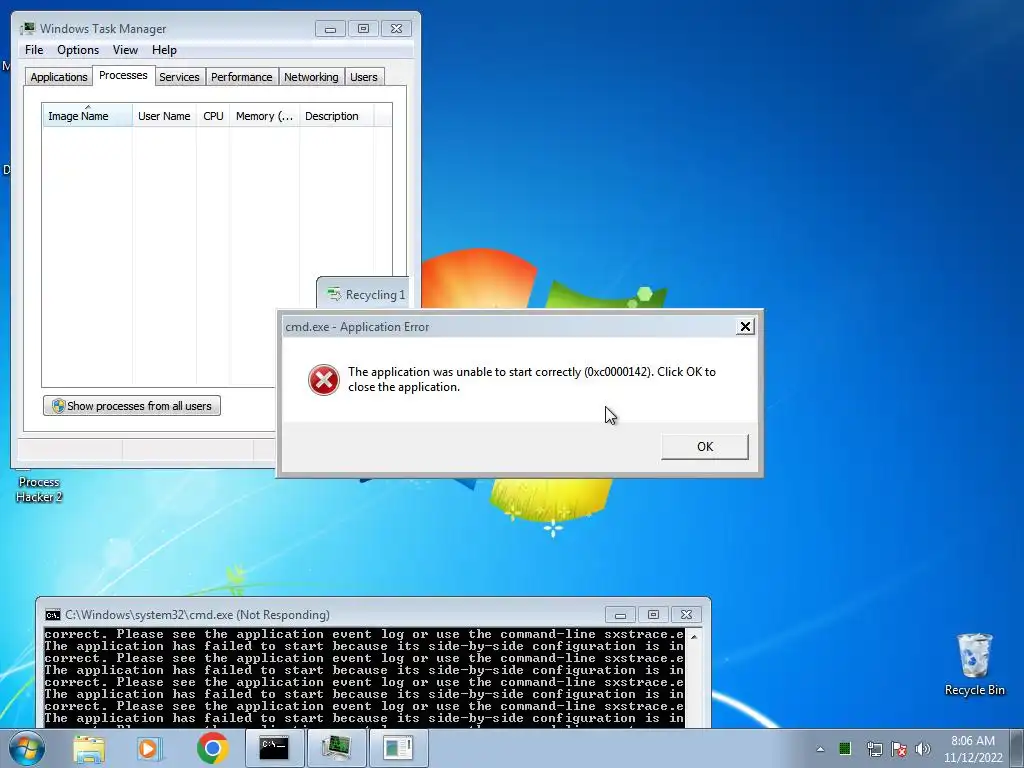
Task: Click Show processes from all users
Action: coord(132,406)
